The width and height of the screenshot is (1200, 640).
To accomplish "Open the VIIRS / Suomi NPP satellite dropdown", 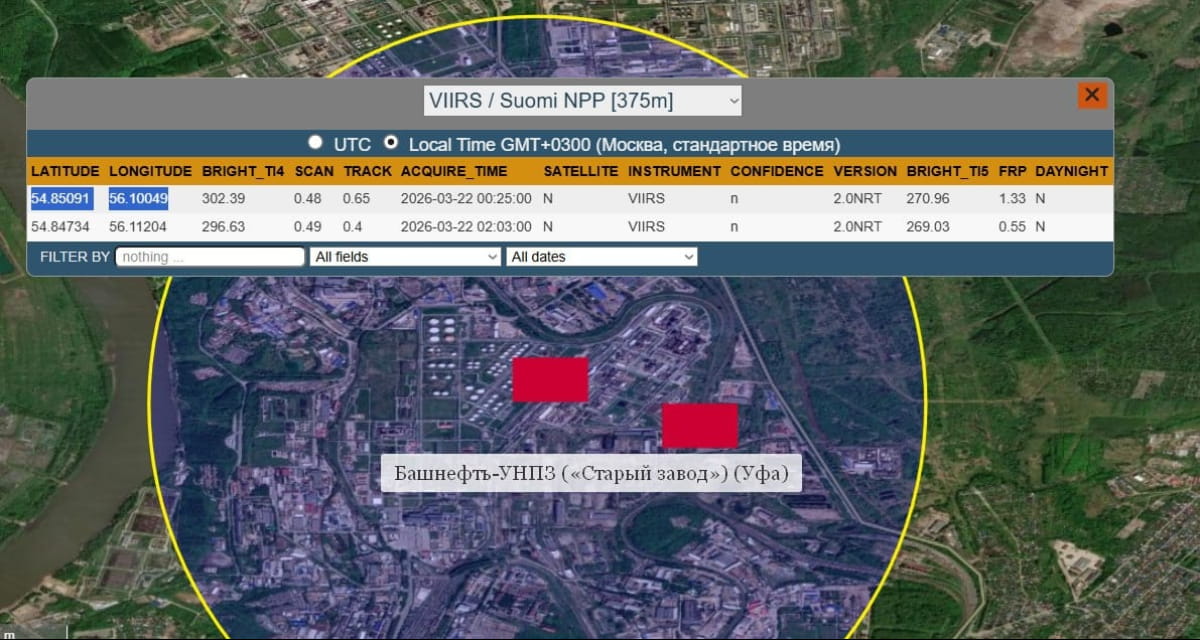I will (x=583, y=101).
